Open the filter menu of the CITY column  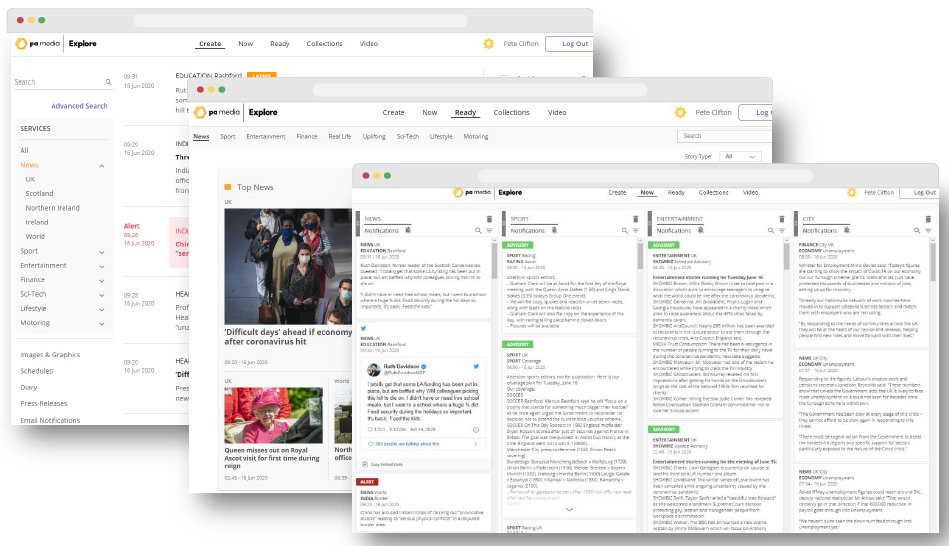(x=928, y=231)
